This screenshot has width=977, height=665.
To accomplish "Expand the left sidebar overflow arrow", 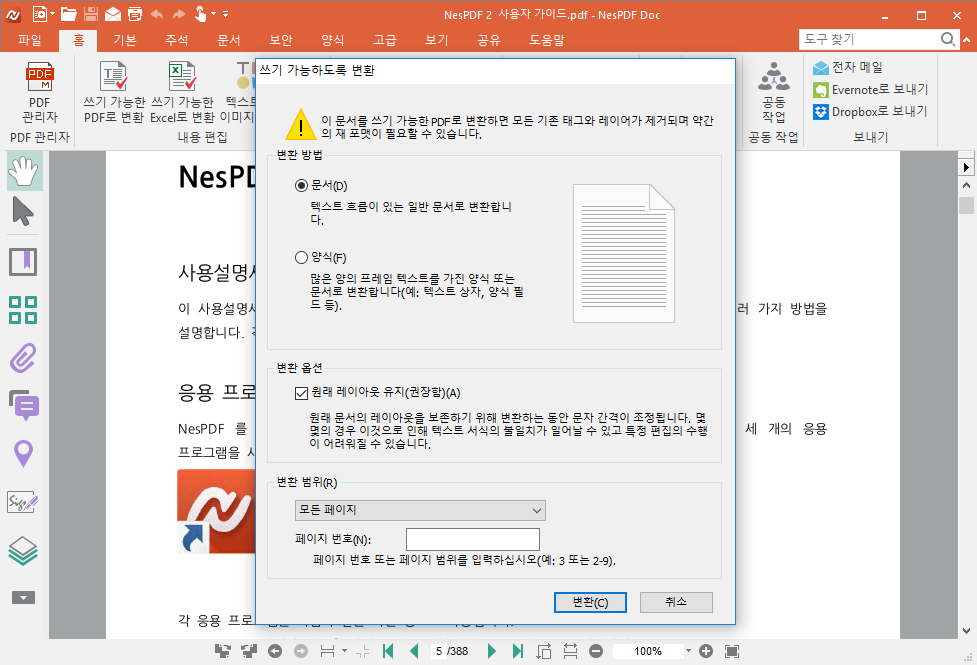I will point(23,597).
